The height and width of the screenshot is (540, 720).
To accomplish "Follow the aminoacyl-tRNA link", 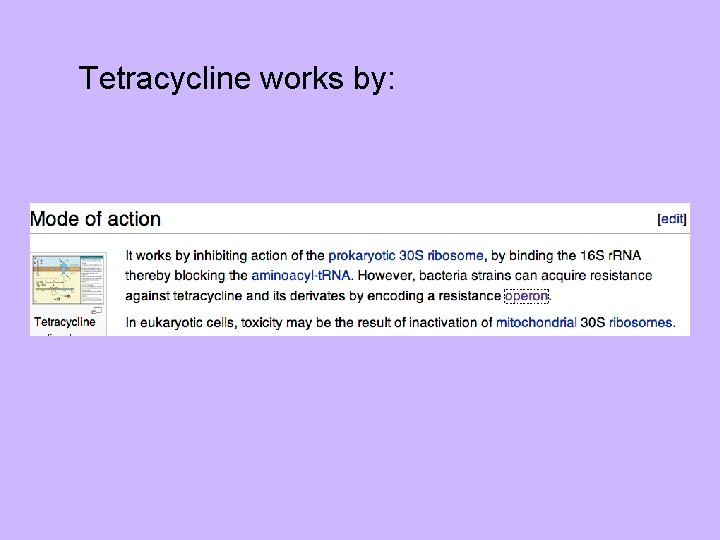I will pyautogui.click(x=301, y=276).
